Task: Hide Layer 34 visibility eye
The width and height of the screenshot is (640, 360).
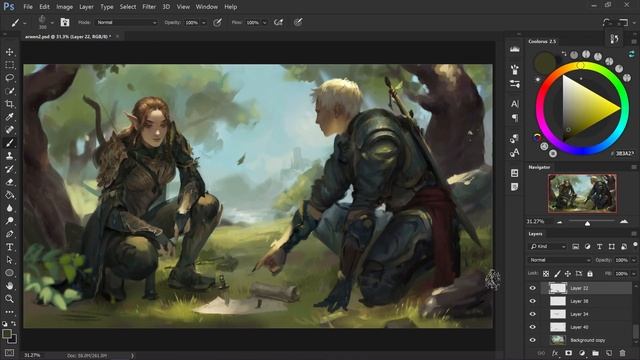Action: pyautogui.click(x=533, y=314)
